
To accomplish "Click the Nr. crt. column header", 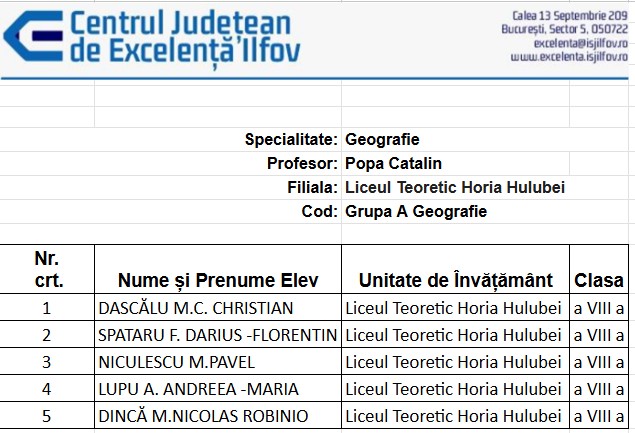I will pyautogui.click(x=47, y=270).
